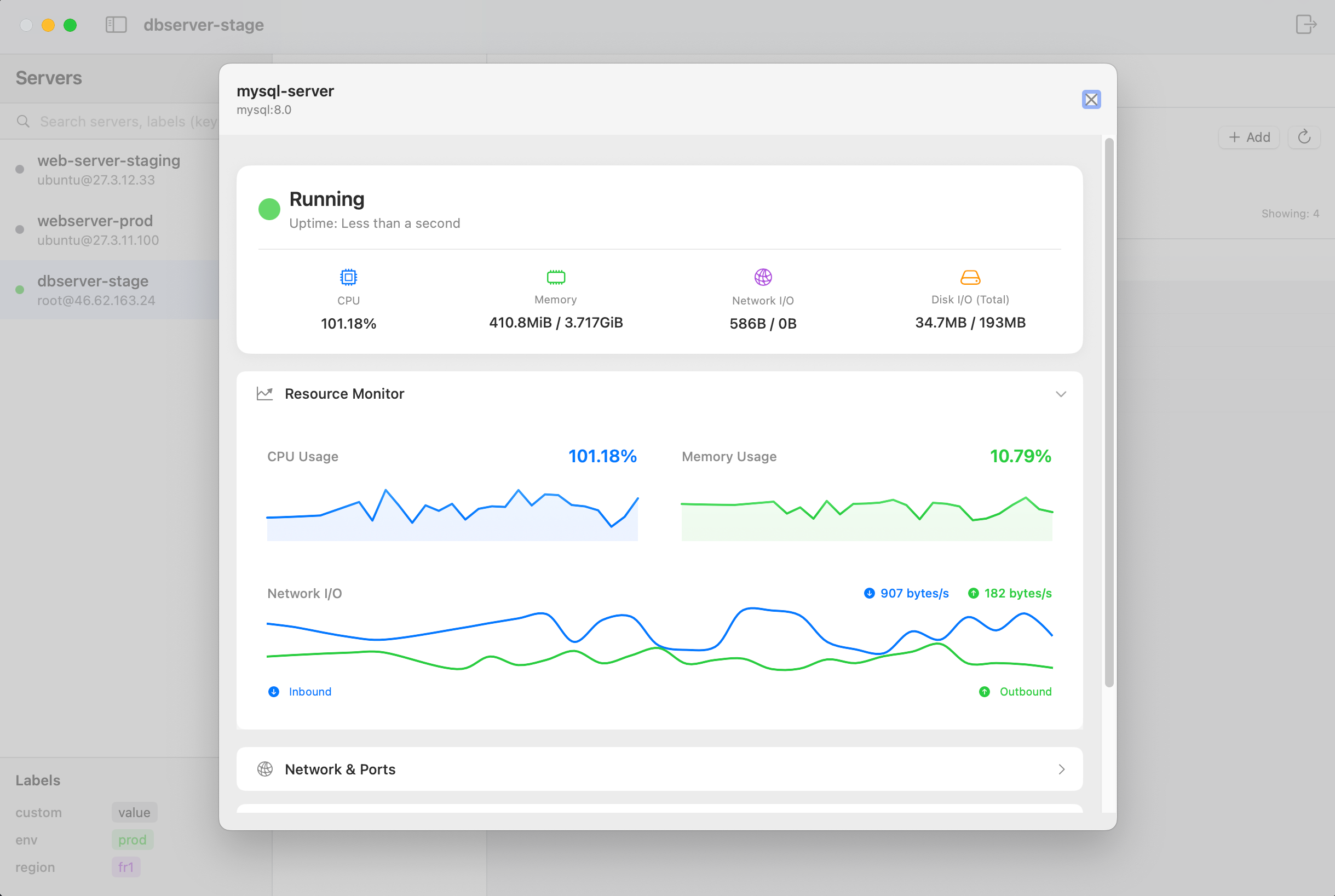Select dbserver-stage in the server list
The image size is (1335, 896).
(x=110, y=290)
